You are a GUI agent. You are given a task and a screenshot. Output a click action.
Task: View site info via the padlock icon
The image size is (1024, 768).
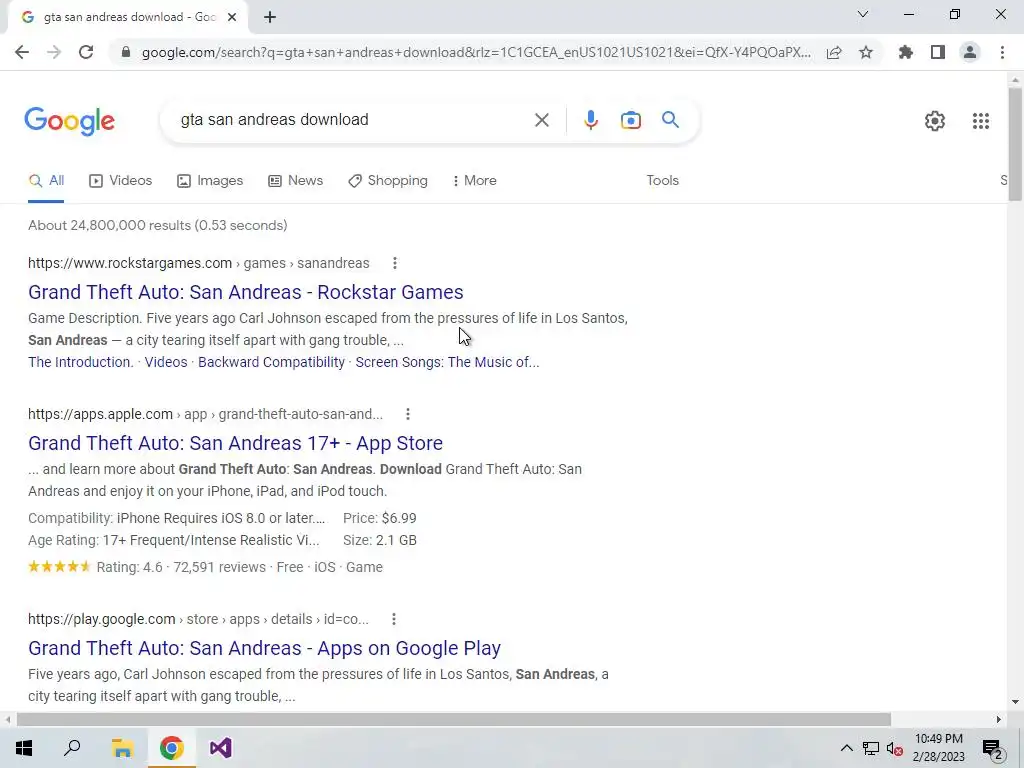click(126, 52)
